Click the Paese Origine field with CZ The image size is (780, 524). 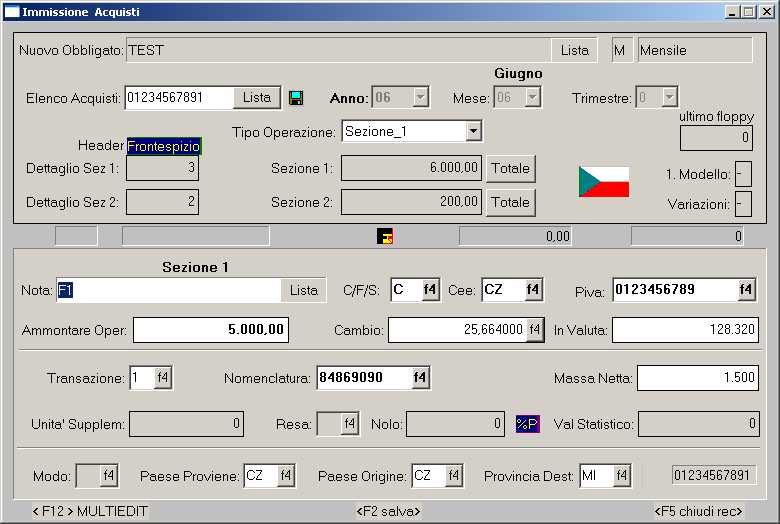(x=429, y=476)
